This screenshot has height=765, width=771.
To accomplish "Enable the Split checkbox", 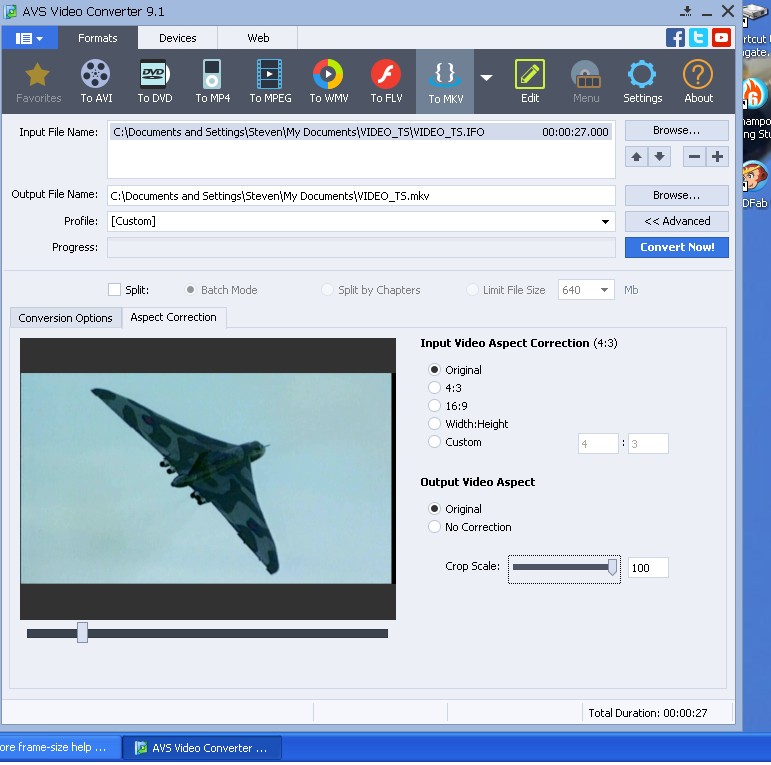I will [114, 290].
